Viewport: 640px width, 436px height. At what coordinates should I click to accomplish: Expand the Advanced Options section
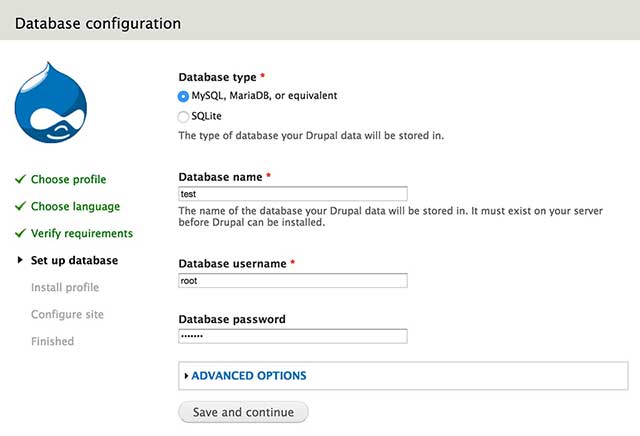(x=248, y=376)
